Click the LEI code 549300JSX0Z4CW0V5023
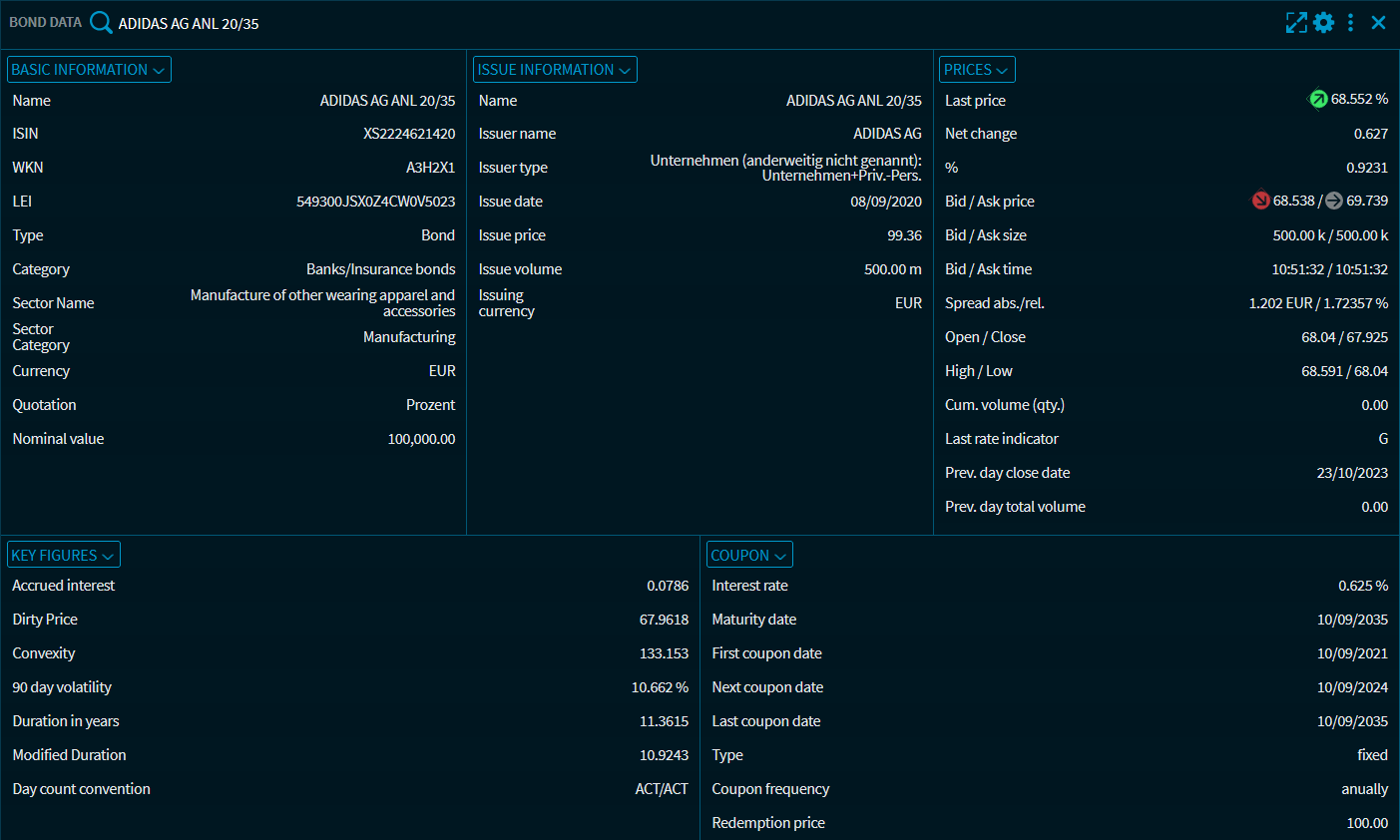The image size is (1400, 840). tap(375, 202)
